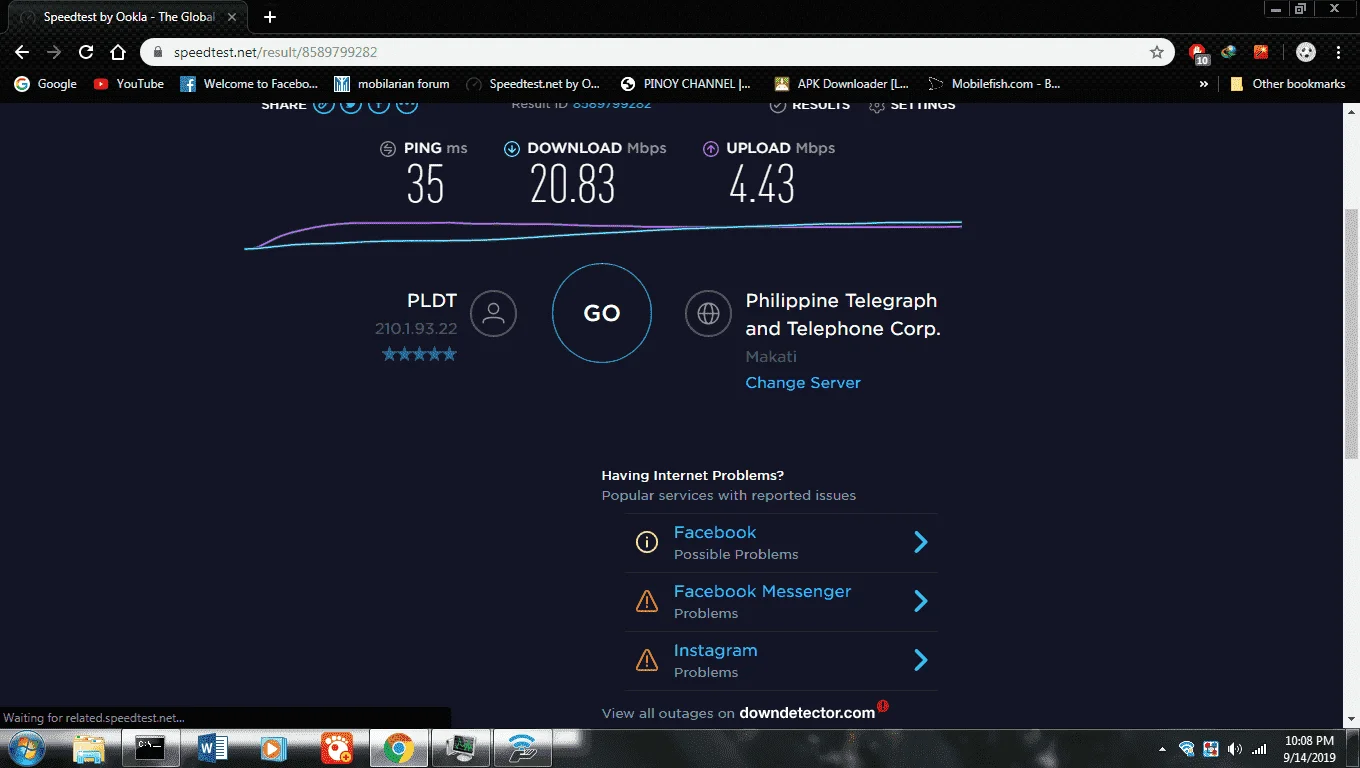Open the Chrome profile avatar
This screenshot has height=768, width=1360.
(1306, 52)
